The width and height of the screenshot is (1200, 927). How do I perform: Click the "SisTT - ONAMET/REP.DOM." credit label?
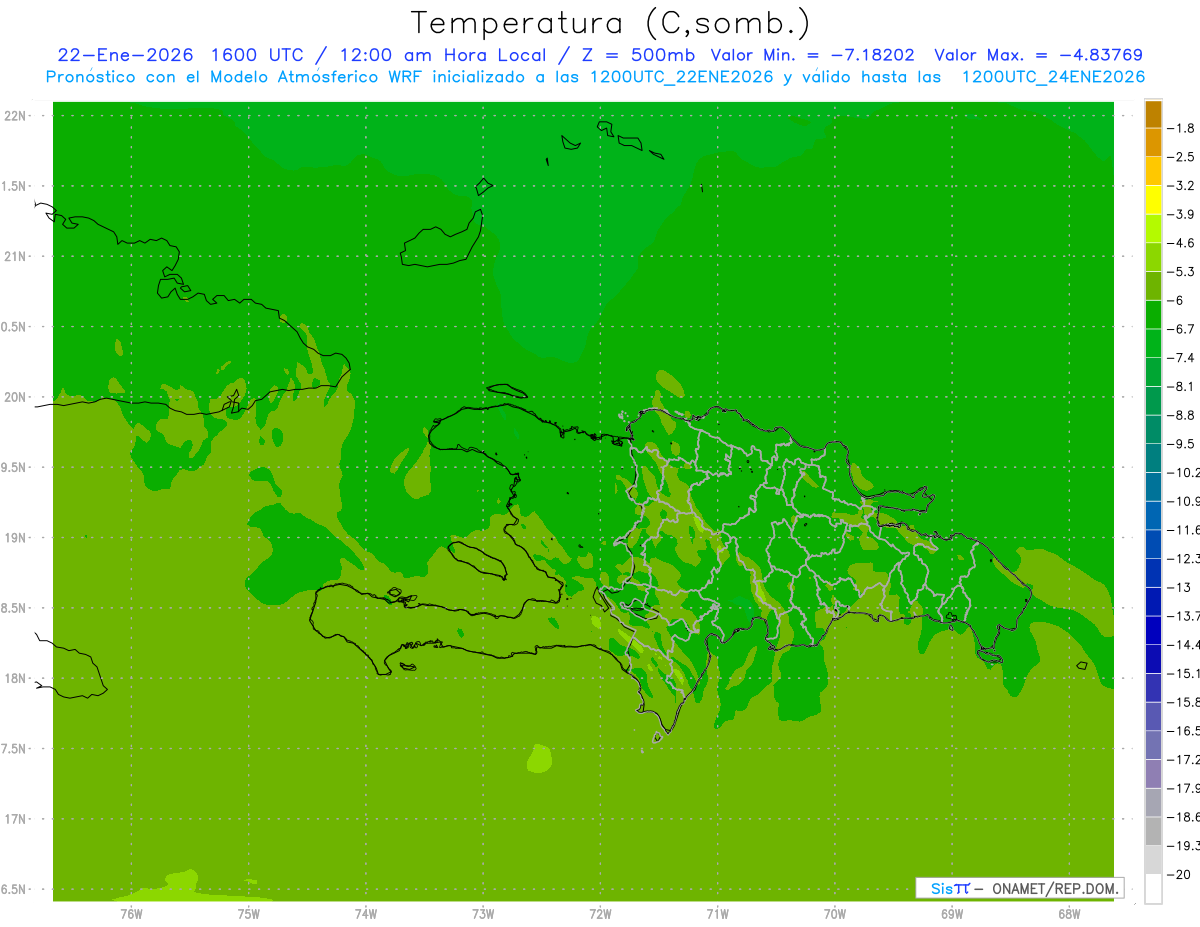1019,887
